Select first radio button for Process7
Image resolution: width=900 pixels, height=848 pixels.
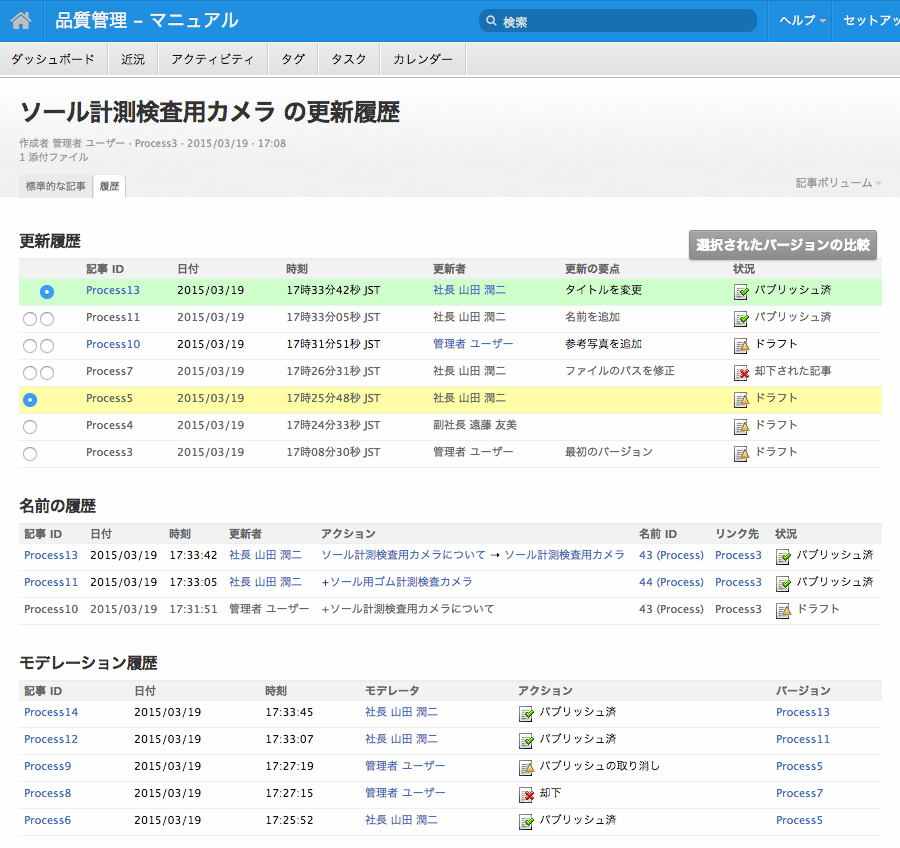click(x=30, y=373)
